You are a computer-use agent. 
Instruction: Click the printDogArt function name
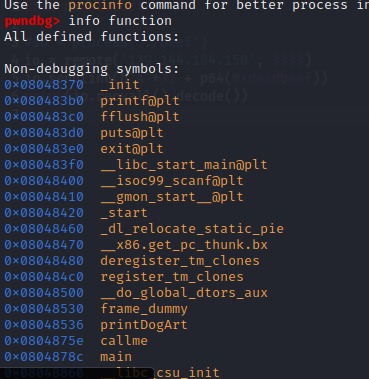click(144, 325)
